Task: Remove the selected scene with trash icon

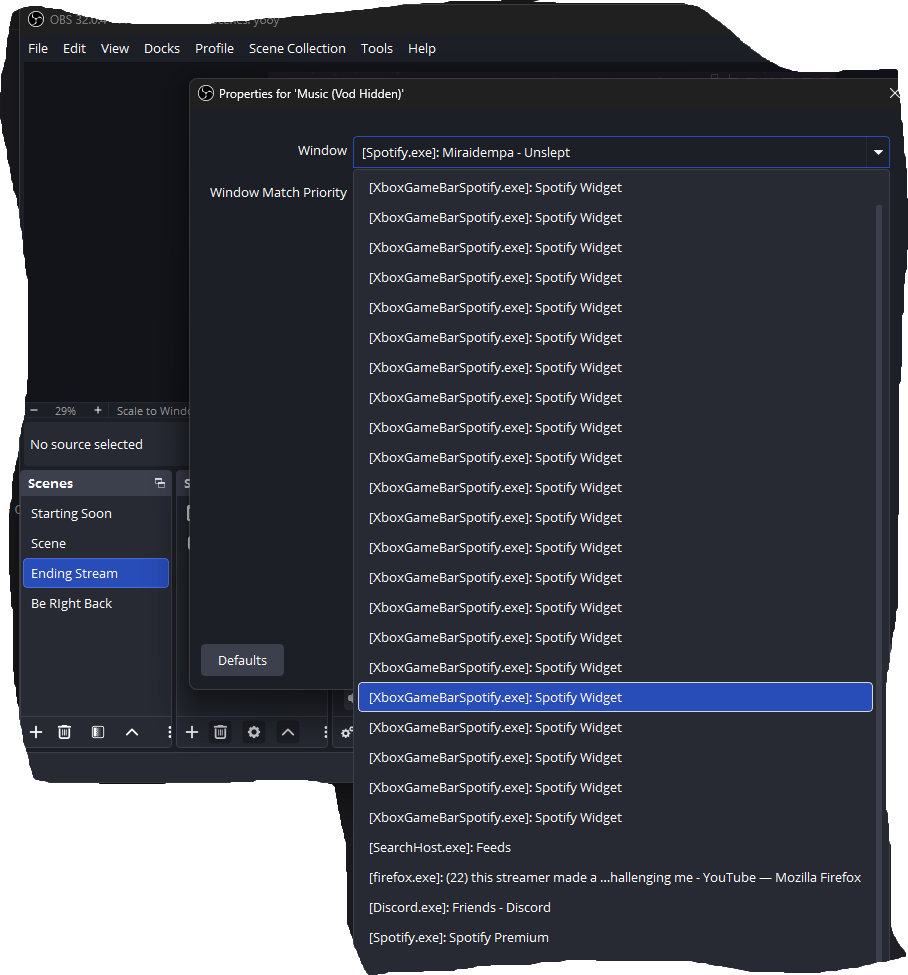Action: [x=64, y=732]
